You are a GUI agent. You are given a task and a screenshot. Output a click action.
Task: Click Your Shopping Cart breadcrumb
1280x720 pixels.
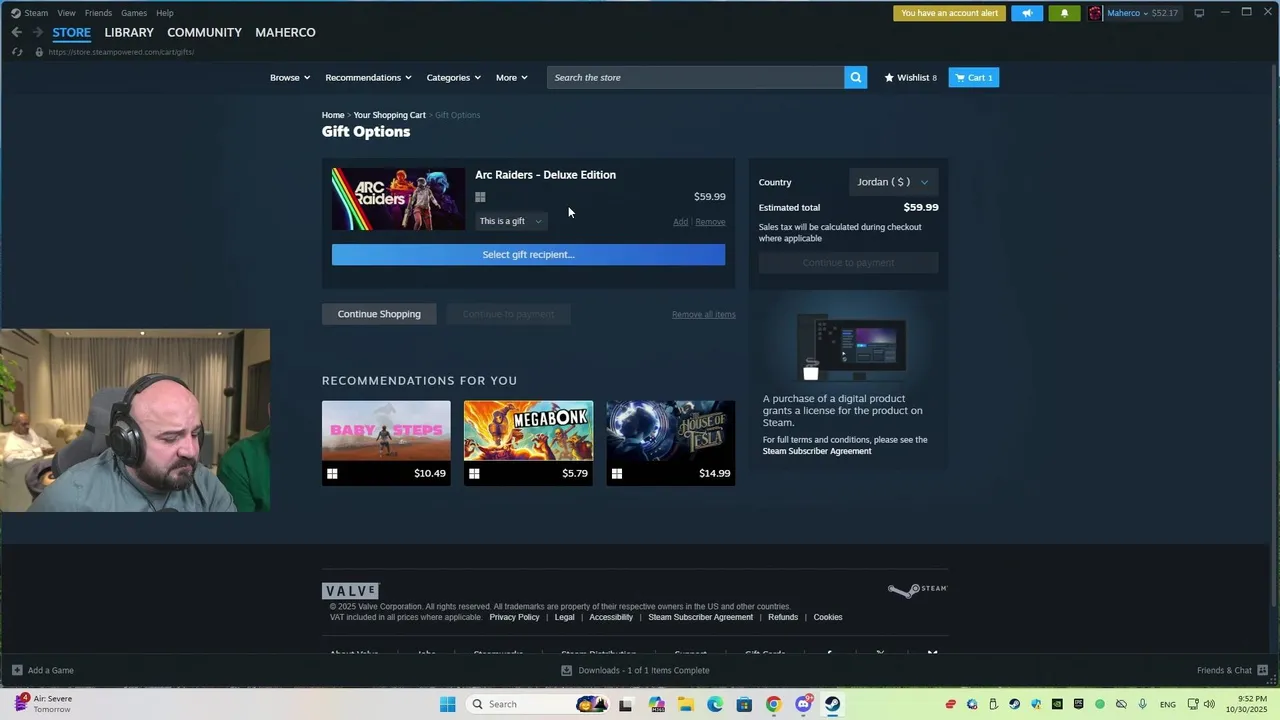[x=389, y=115]
